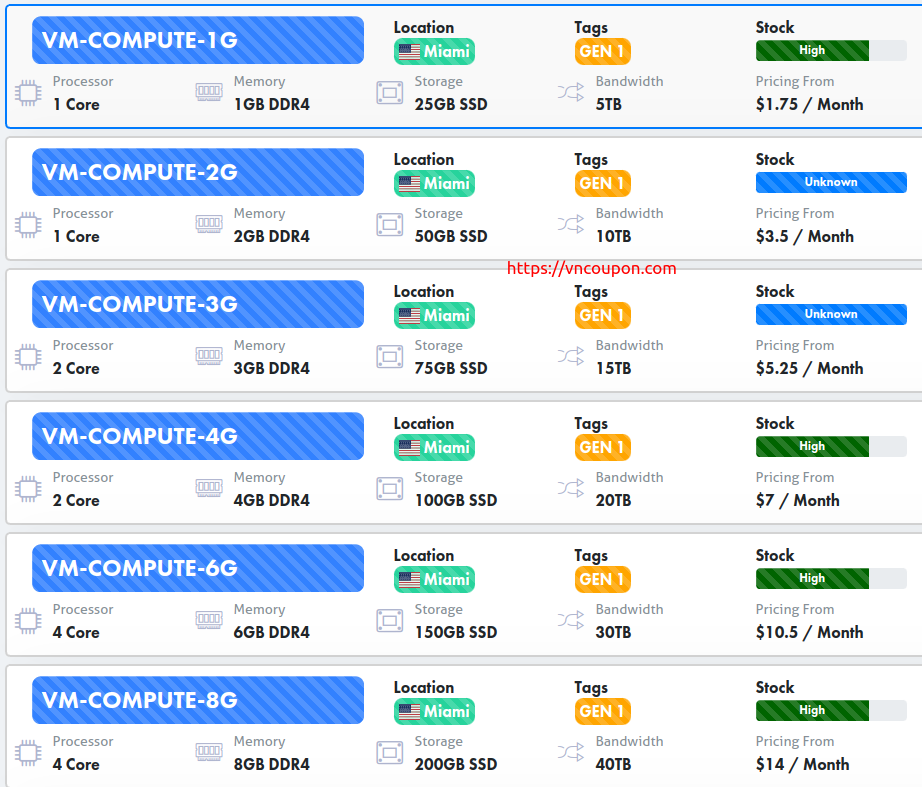This screenshot has height=787, width=922.
Task: Click the memory RAM icon in VM-COMPUTE-1G row
Action: pos(209,91)
